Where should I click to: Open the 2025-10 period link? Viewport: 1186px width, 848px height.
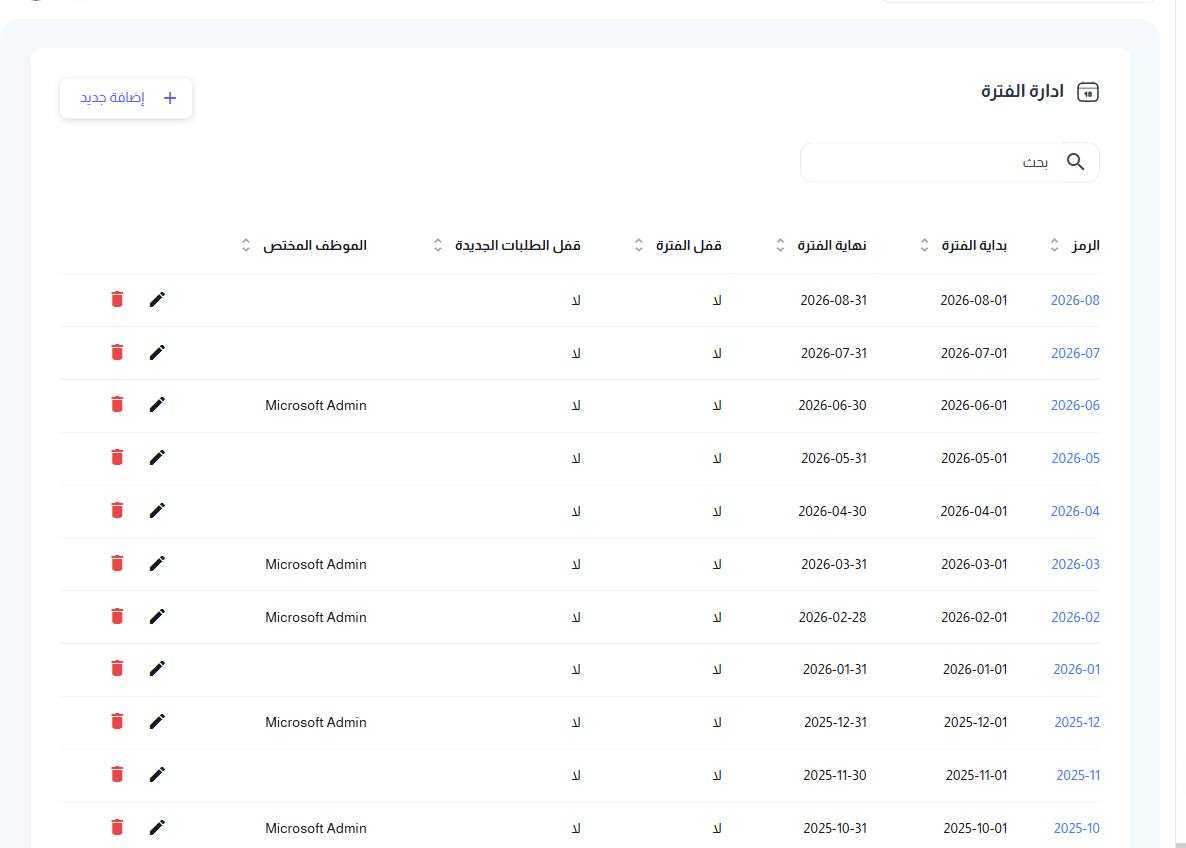(x=1076, y=828)
